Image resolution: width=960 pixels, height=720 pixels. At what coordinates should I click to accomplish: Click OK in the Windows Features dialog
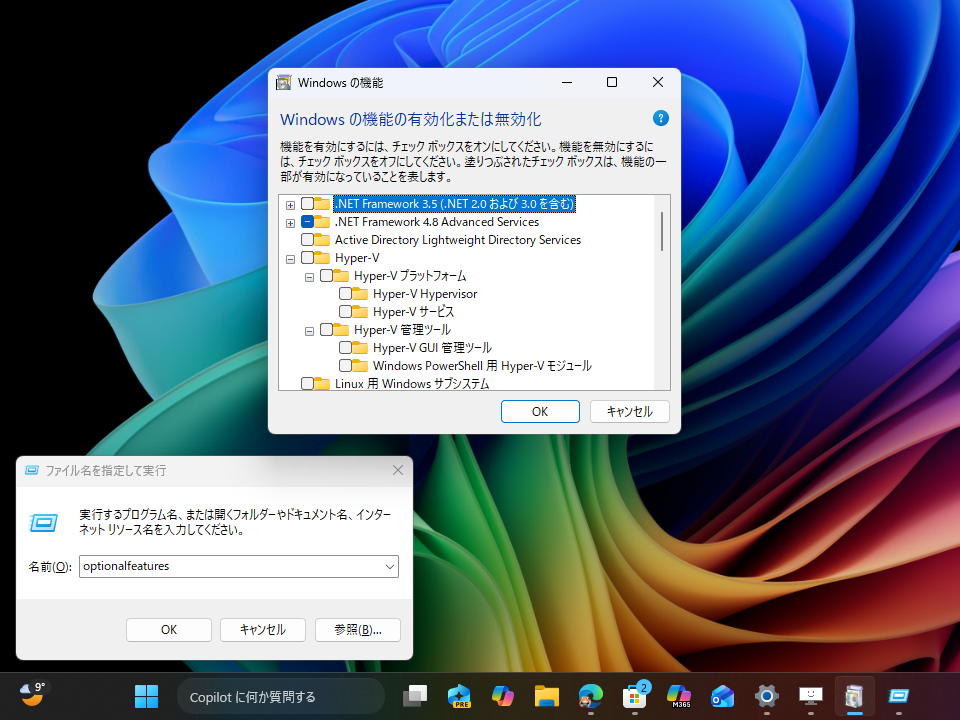pyautogui.click(x=540, y=411)
